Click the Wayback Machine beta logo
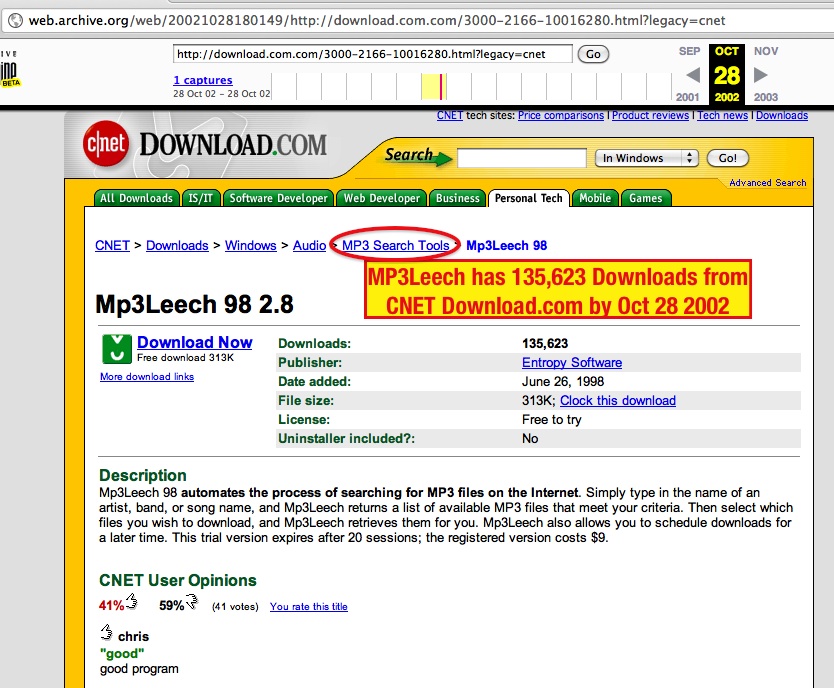Image resolution: width=834 pixels, height=688 pixels. [10, 70]
